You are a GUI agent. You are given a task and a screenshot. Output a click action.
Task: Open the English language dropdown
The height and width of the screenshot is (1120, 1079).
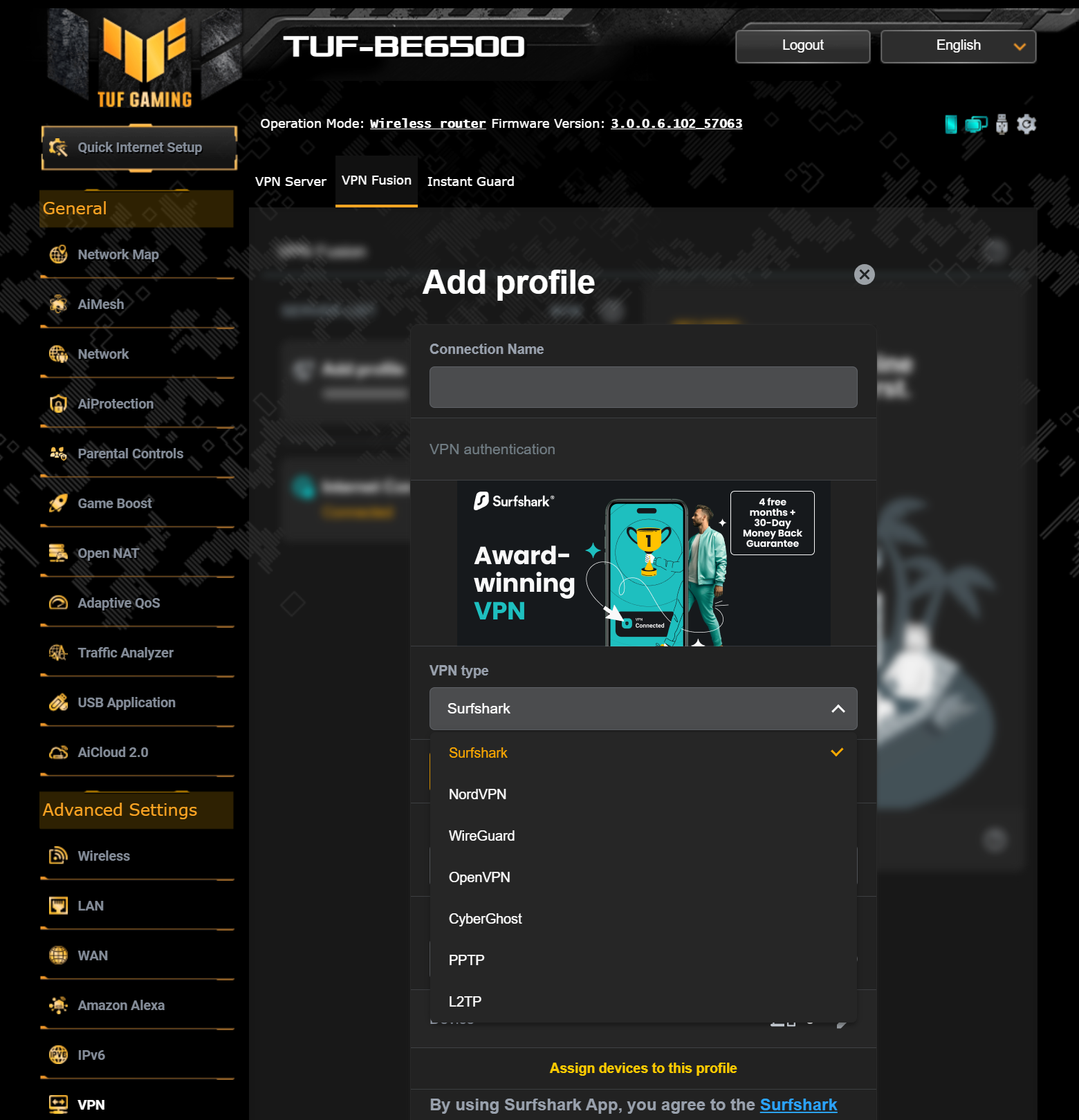958,46
